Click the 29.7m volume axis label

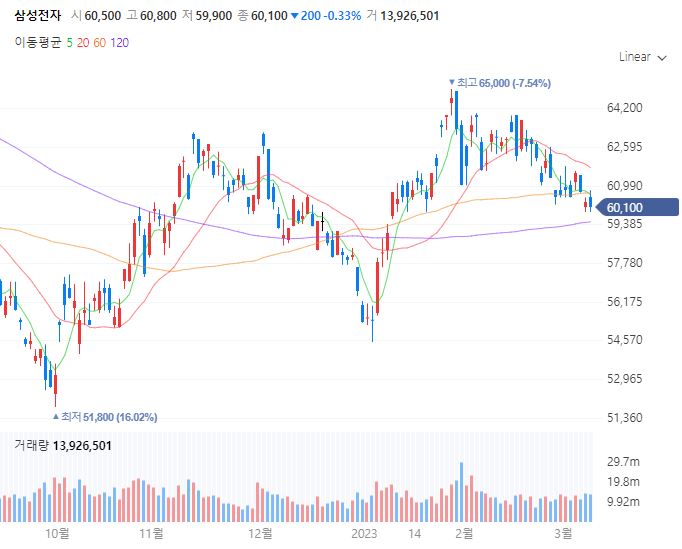pos(623,462)
